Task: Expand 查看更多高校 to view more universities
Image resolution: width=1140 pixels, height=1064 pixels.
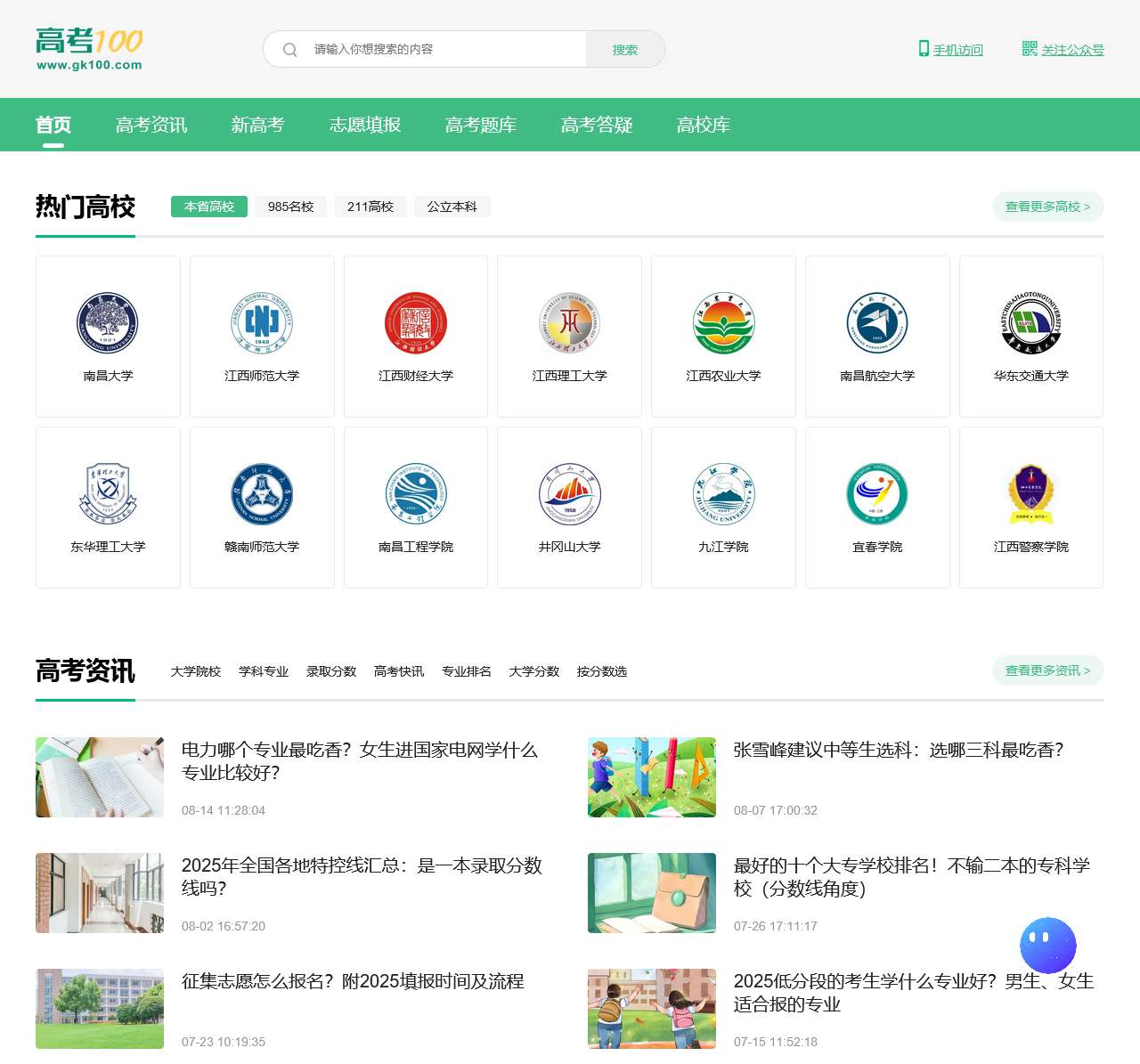Action: pos(1047,207)
